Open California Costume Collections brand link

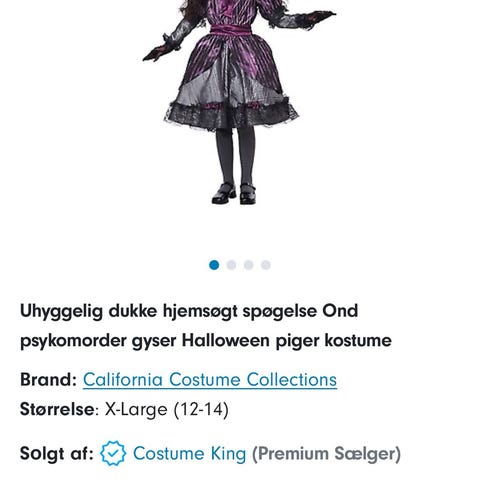[x=210, y=380]
